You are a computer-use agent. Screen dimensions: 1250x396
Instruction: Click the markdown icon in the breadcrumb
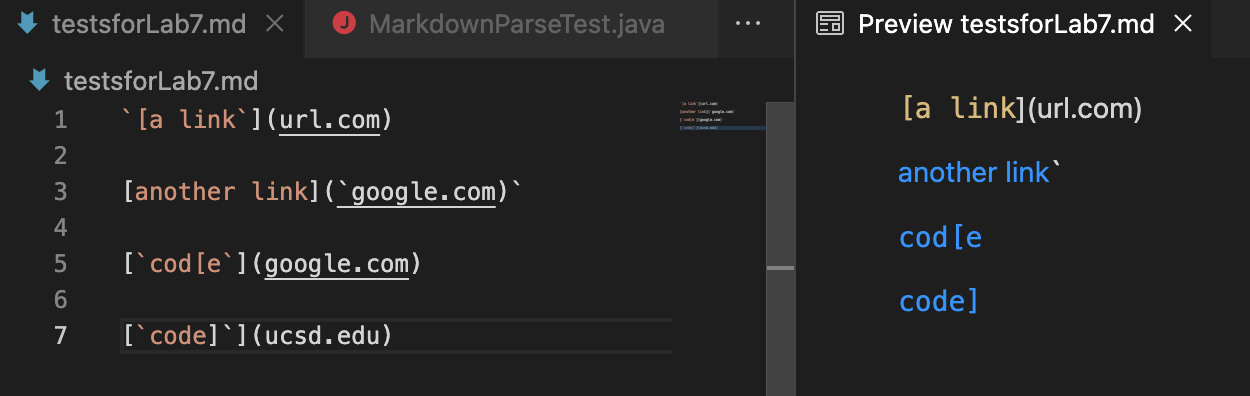click(40, 81)
